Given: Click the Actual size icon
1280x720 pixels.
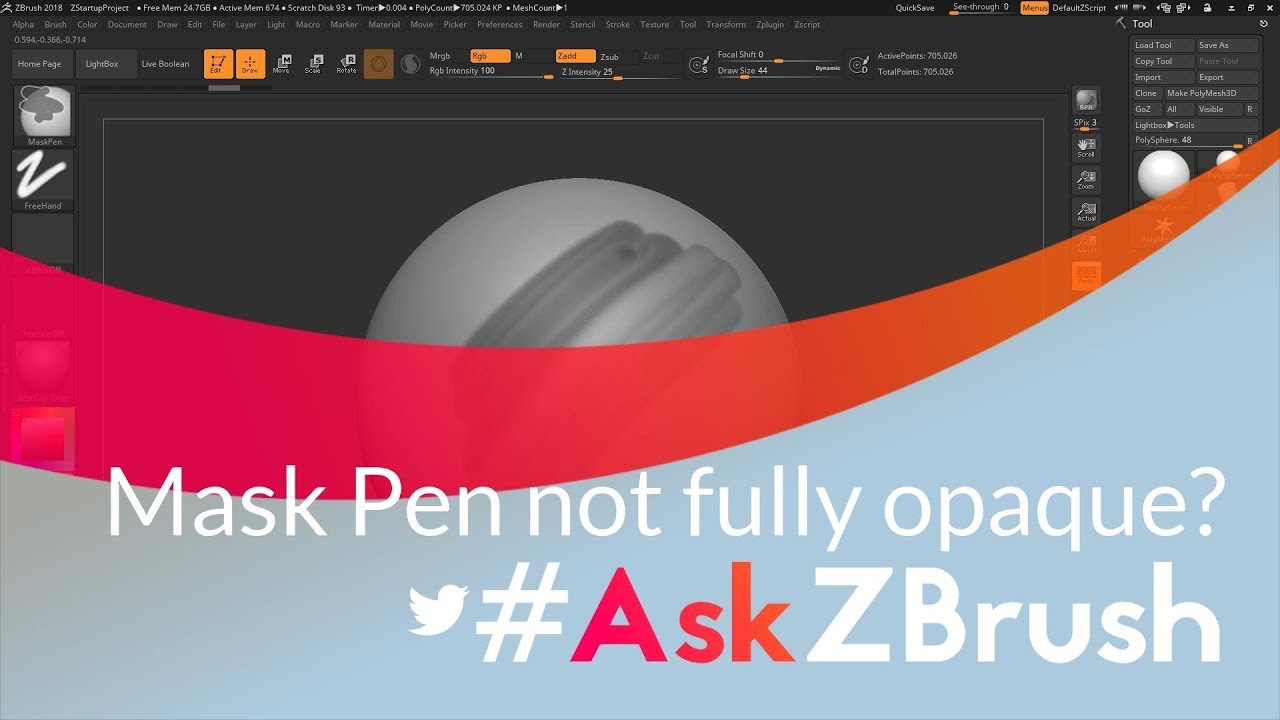Looking at the screenshot, I should pos(1086,211).
